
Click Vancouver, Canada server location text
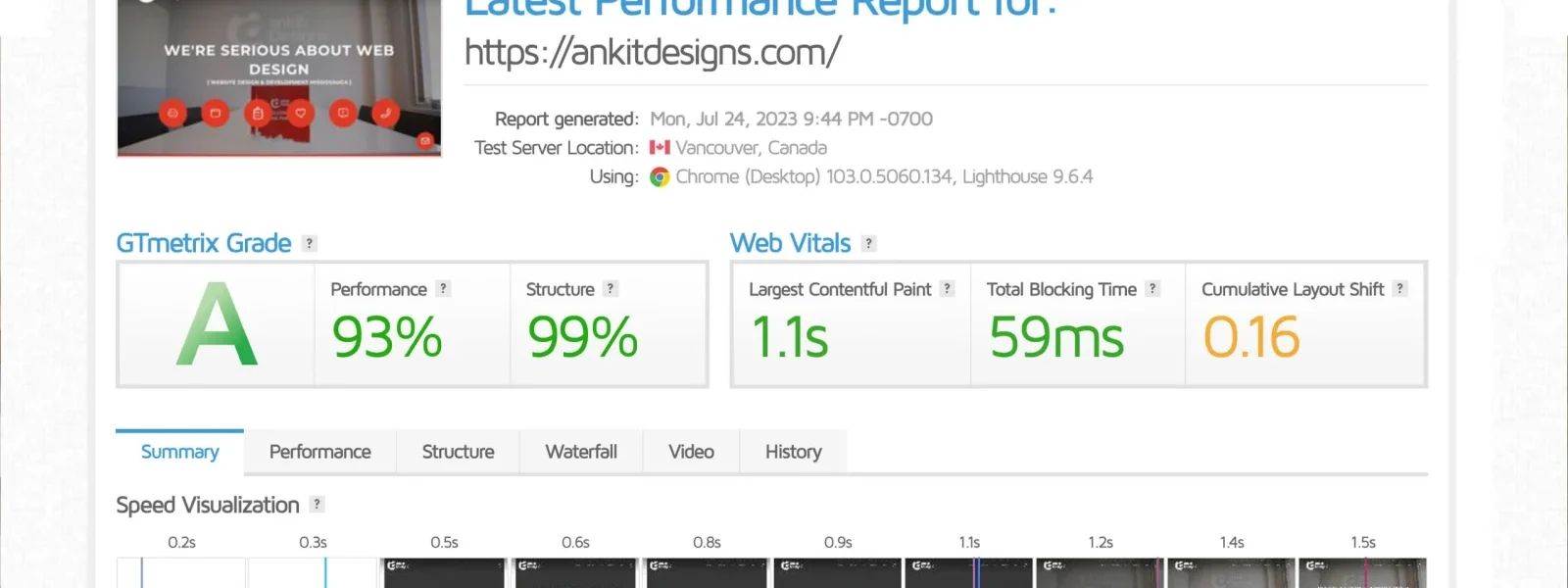(x=752, y=147)
